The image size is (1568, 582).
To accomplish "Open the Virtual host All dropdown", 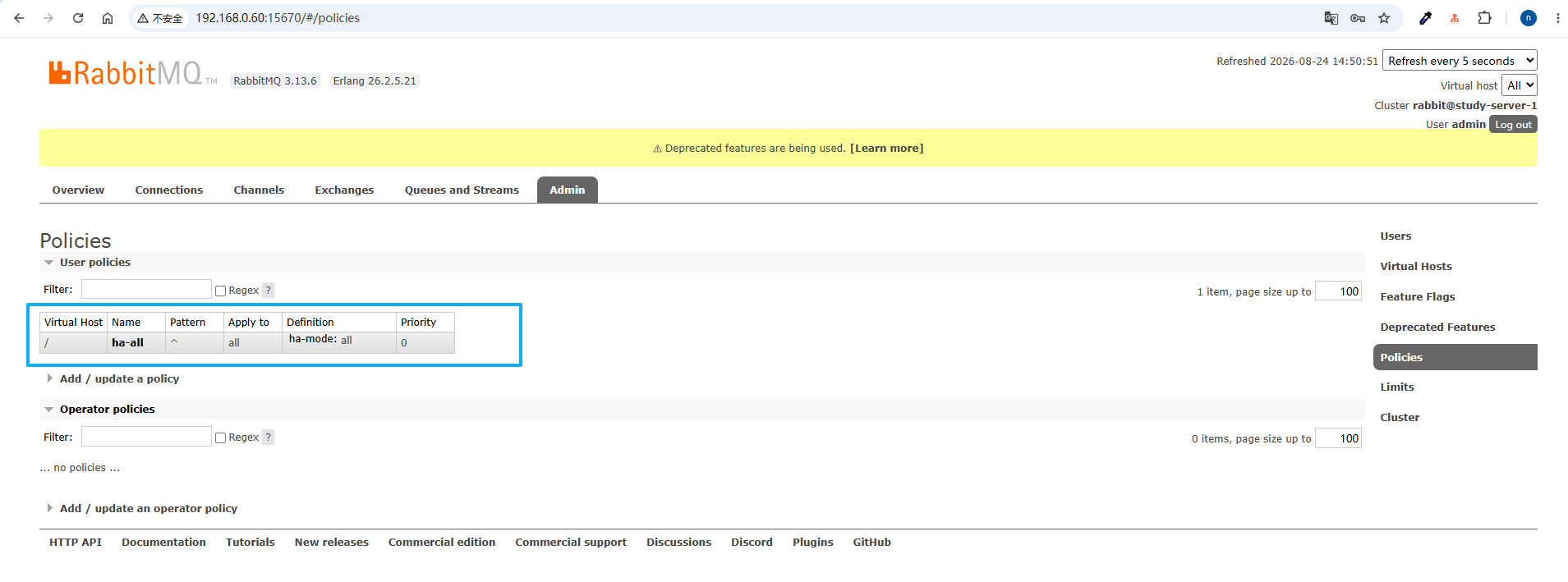I will (1520, 85).
